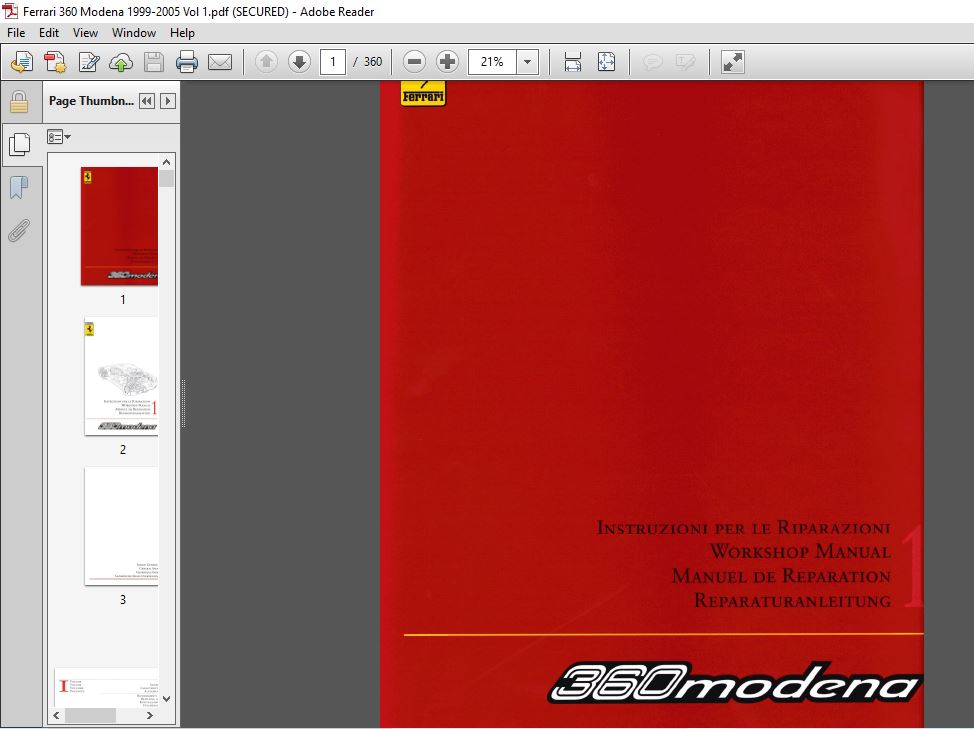Print the document with printer icon
Viewport: 974px width, 729px height.
(186, 61)
